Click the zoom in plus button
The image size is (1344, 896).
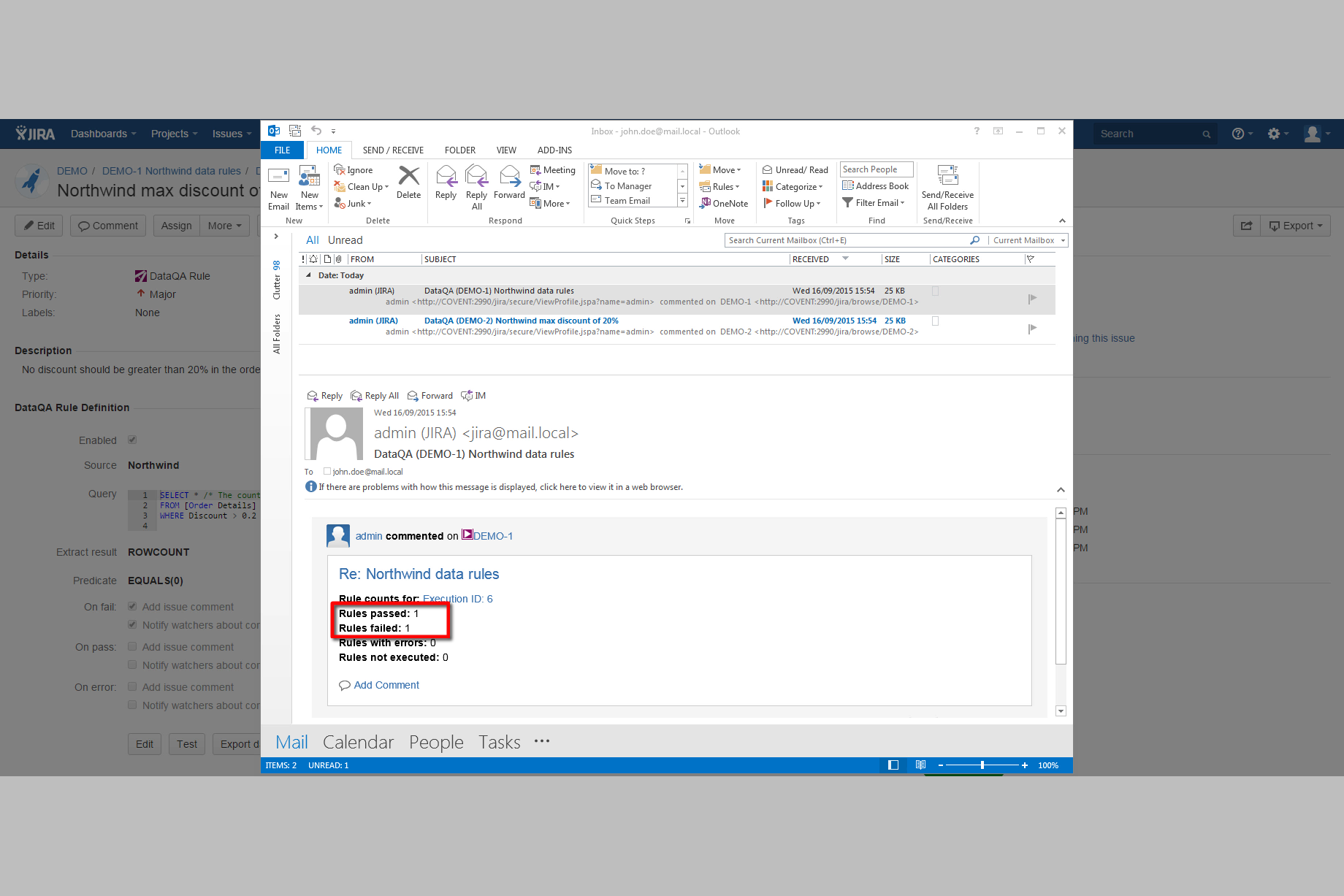coord(1025,765)
